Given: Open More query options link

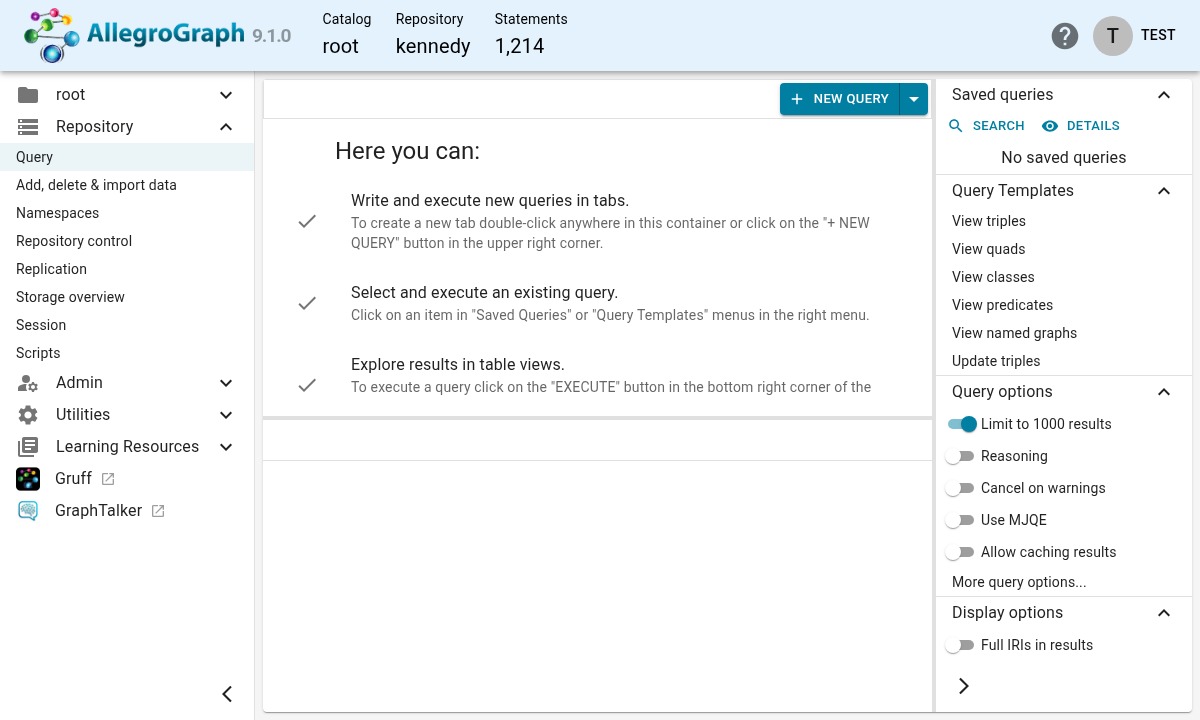Looking at the screenshot, I should click(x=1019, y=582).
